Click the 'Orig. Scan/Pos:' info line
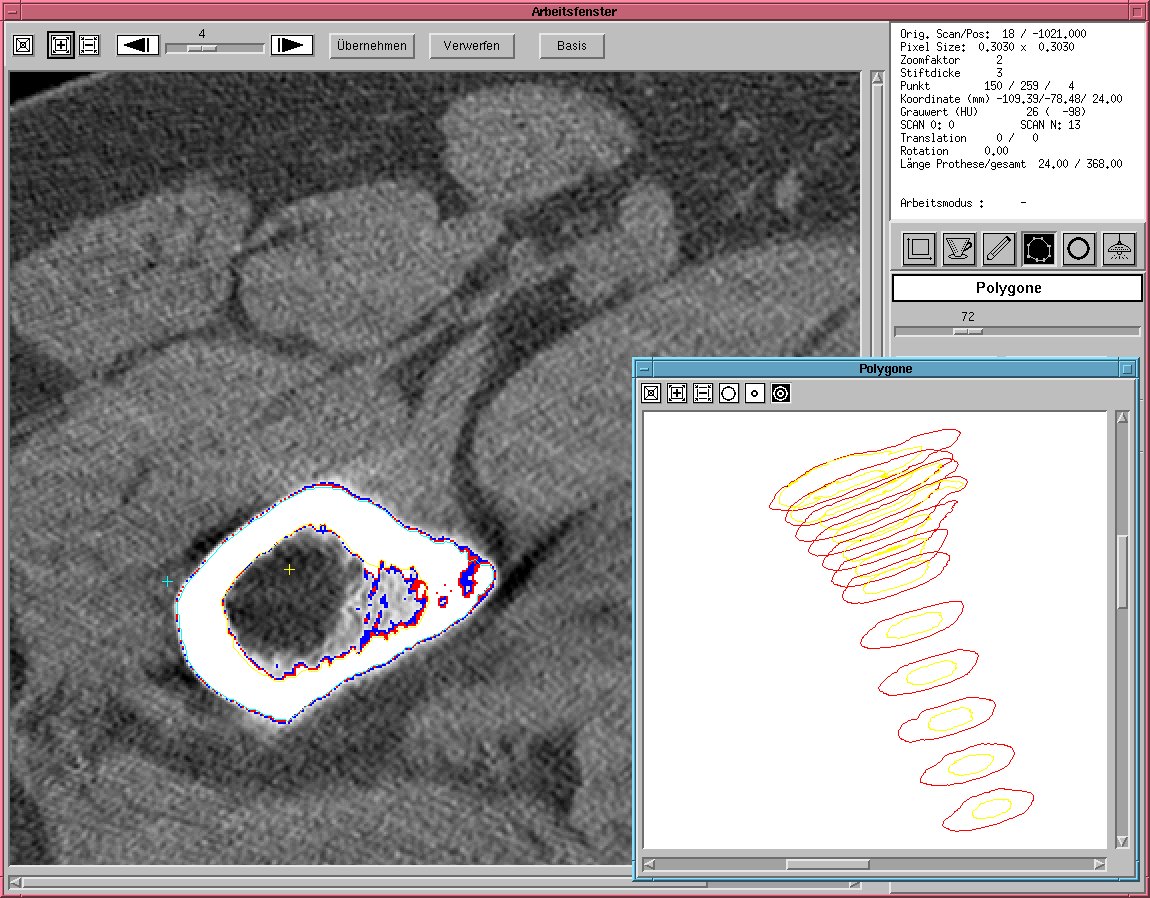 pyautogui.click(x=993, y=34)
